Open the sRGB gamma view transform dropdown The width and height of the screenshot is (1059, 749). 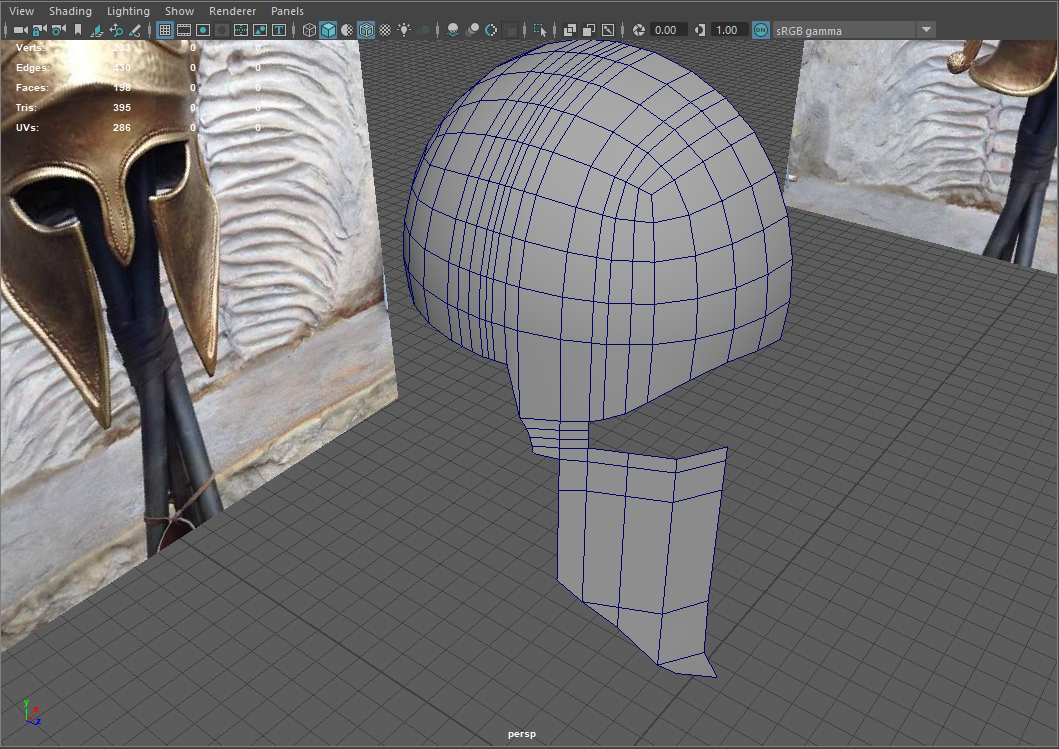pyautogui.click(x=854, y=30)
